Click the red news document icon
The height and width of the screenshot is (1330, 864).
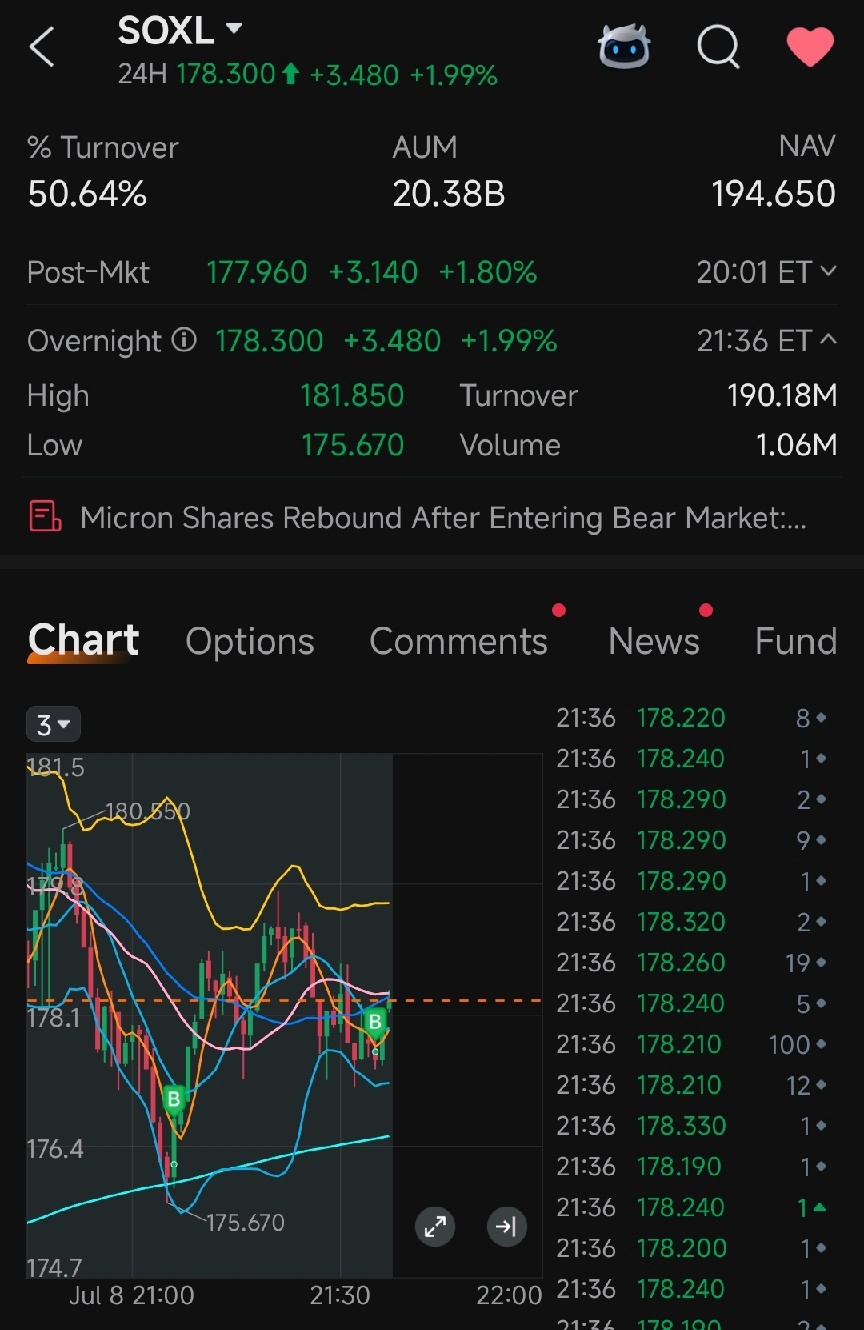[45, 517]
